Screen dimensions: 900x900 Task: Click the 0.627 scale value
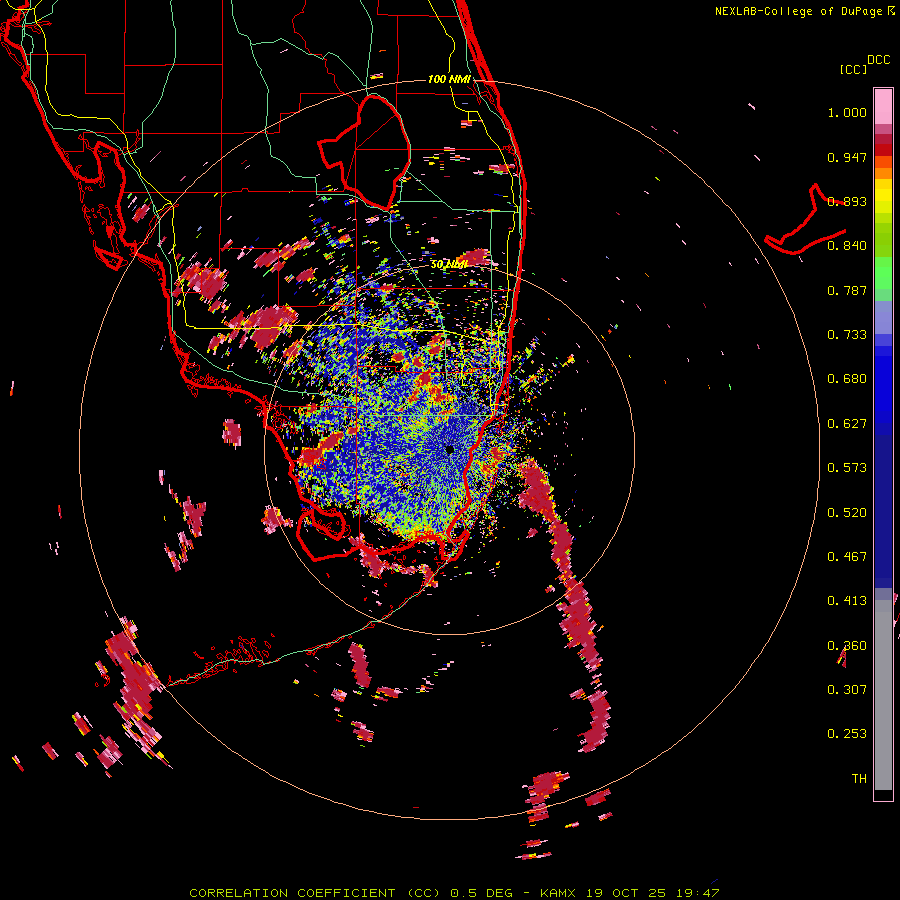click(847, 424)
